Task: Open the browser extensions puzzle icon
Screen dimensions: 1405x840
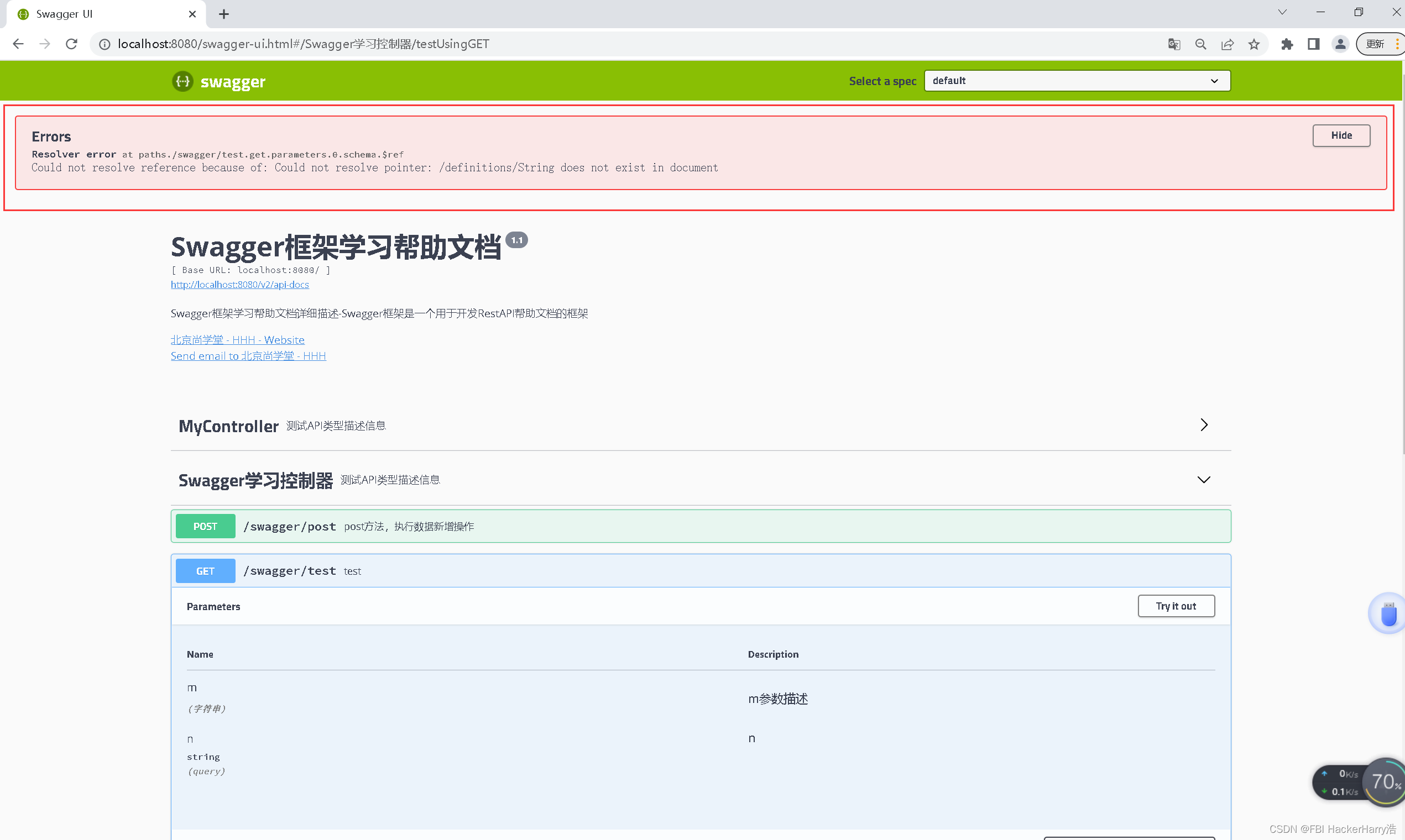Action: tap(1287, 44)
